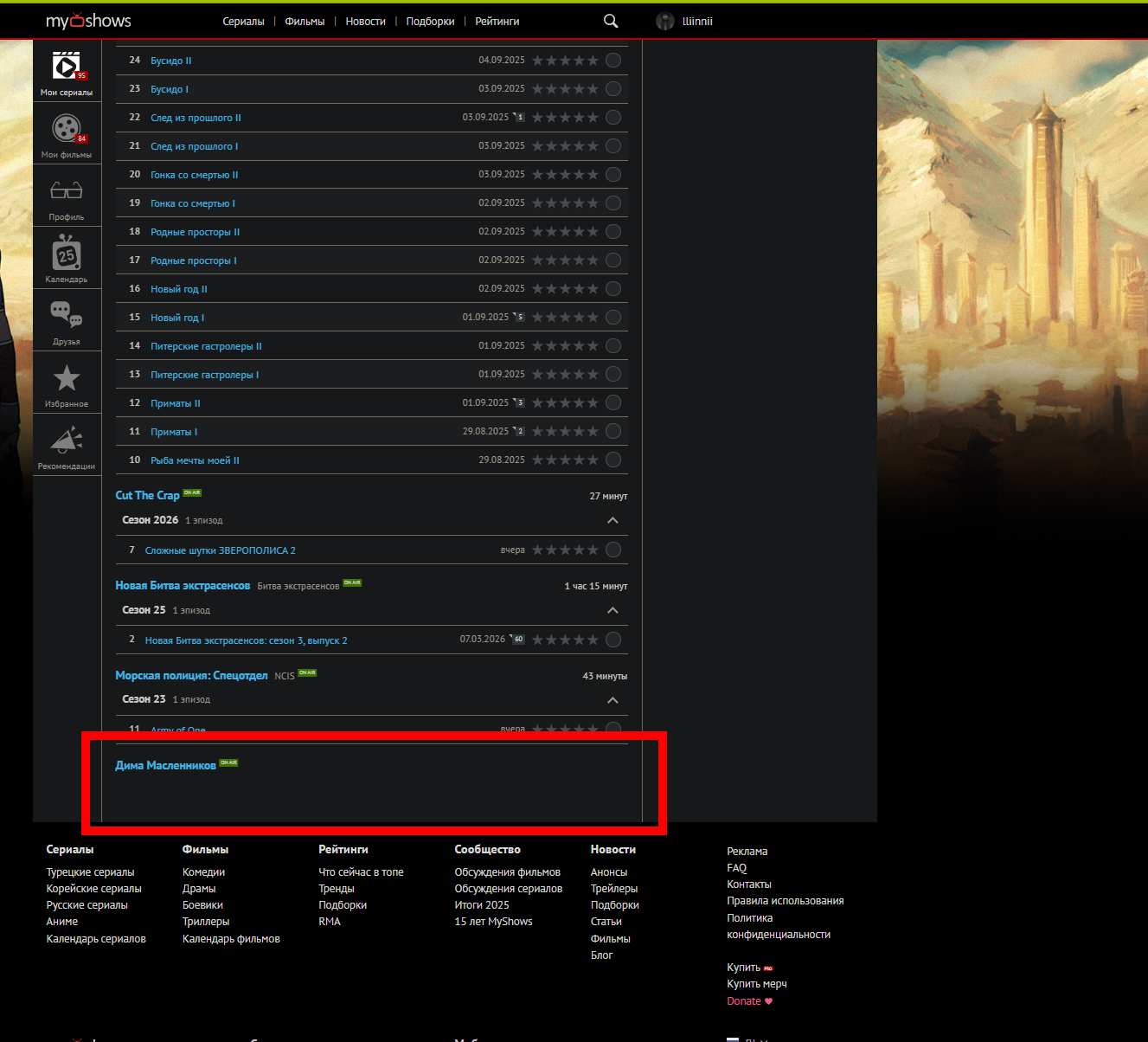The image size is (1148, 1042).
Task: Open Мои фильмы film reel icon
Action: tap(67, 130)
